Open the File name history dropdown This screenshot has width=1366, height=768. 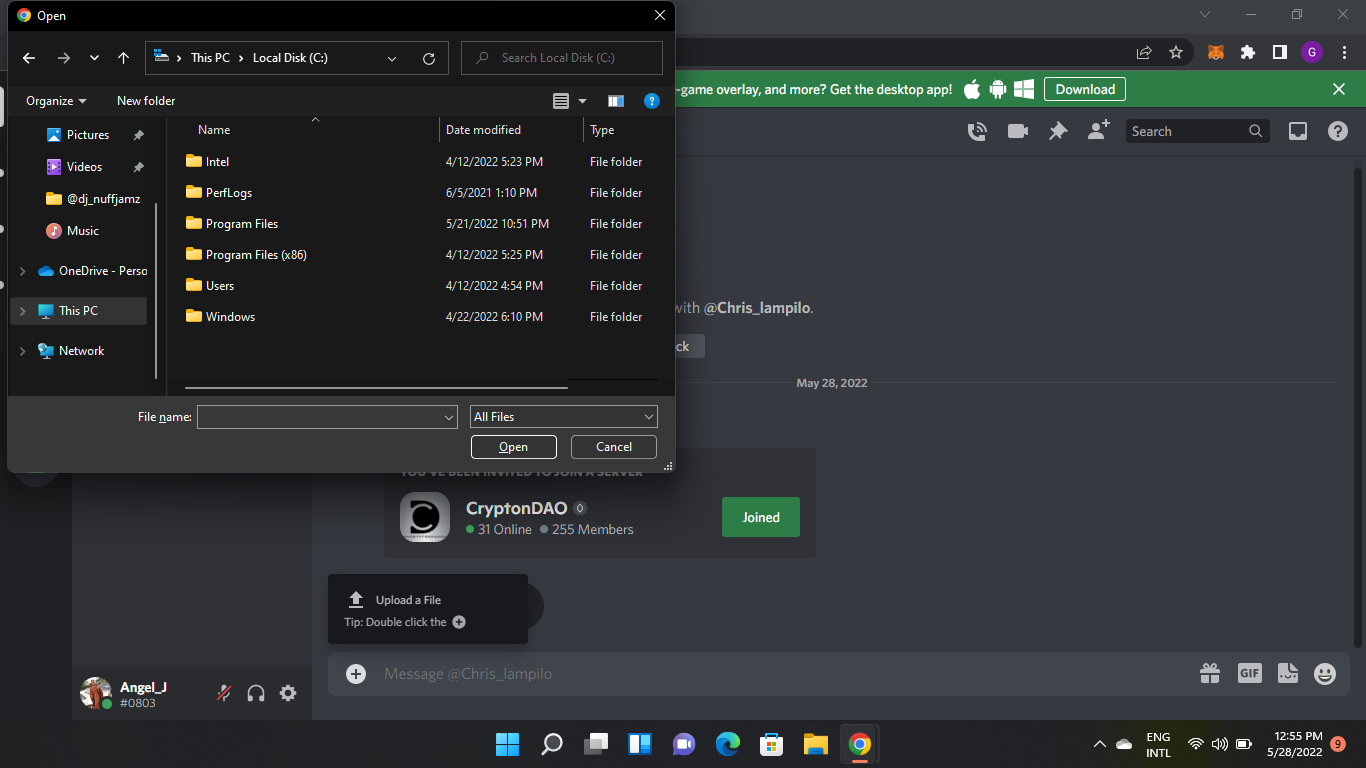(449, 417)
